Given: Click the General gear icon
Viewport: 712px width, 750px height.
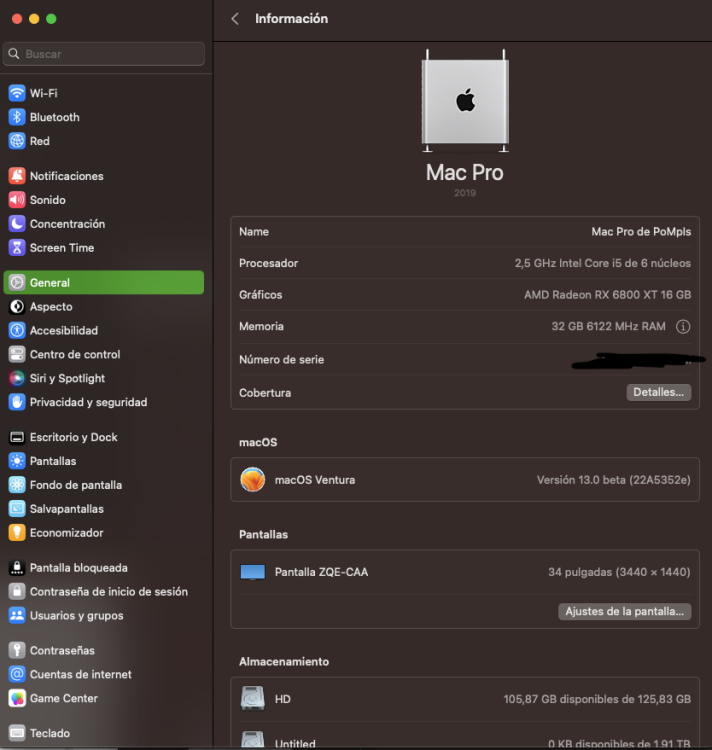Looking at the screenshot, I should [x=17, y=282].
